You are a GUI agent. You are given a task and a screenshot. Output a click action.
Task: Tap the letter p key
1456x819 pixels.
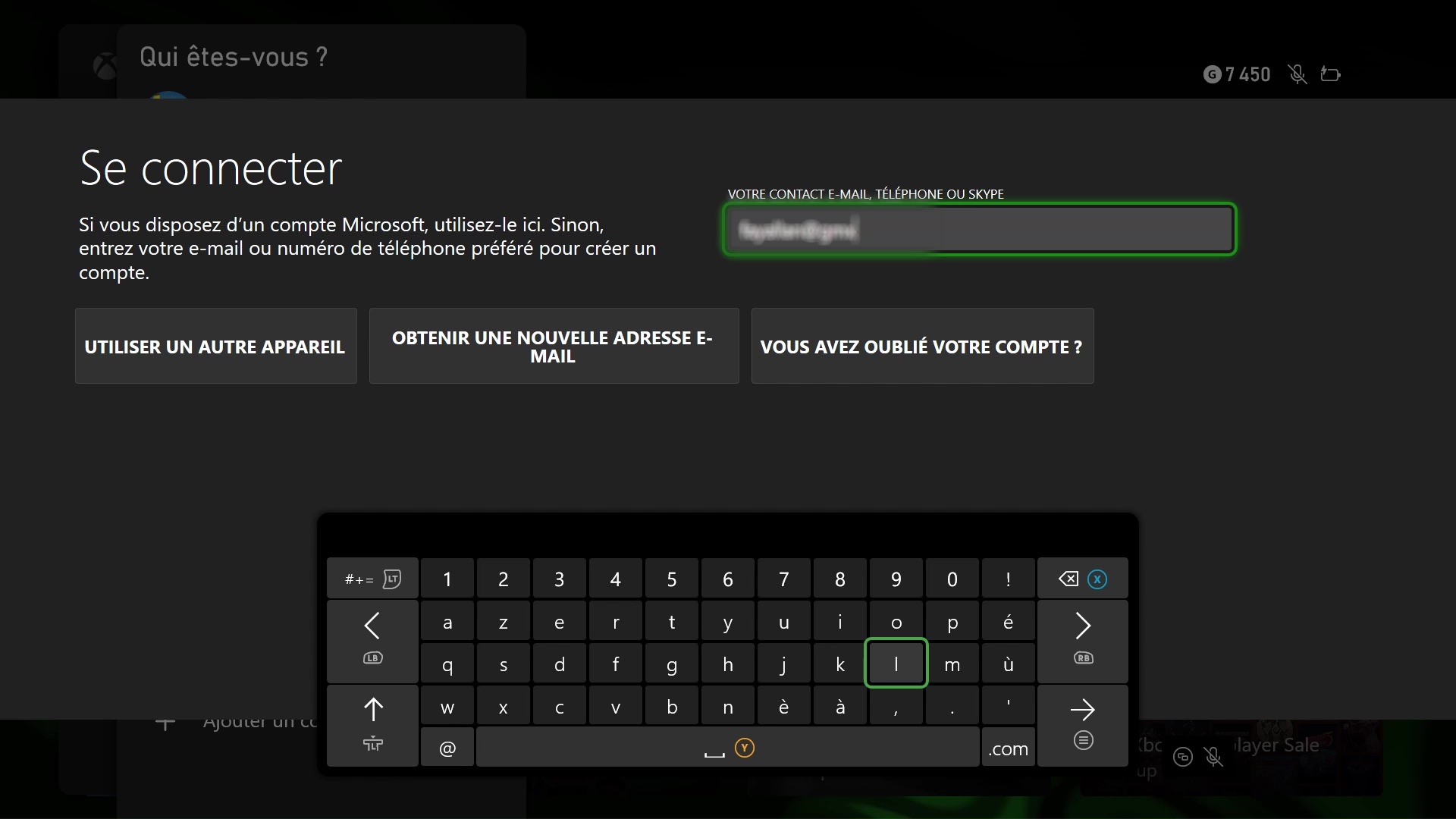click(952, 622)
